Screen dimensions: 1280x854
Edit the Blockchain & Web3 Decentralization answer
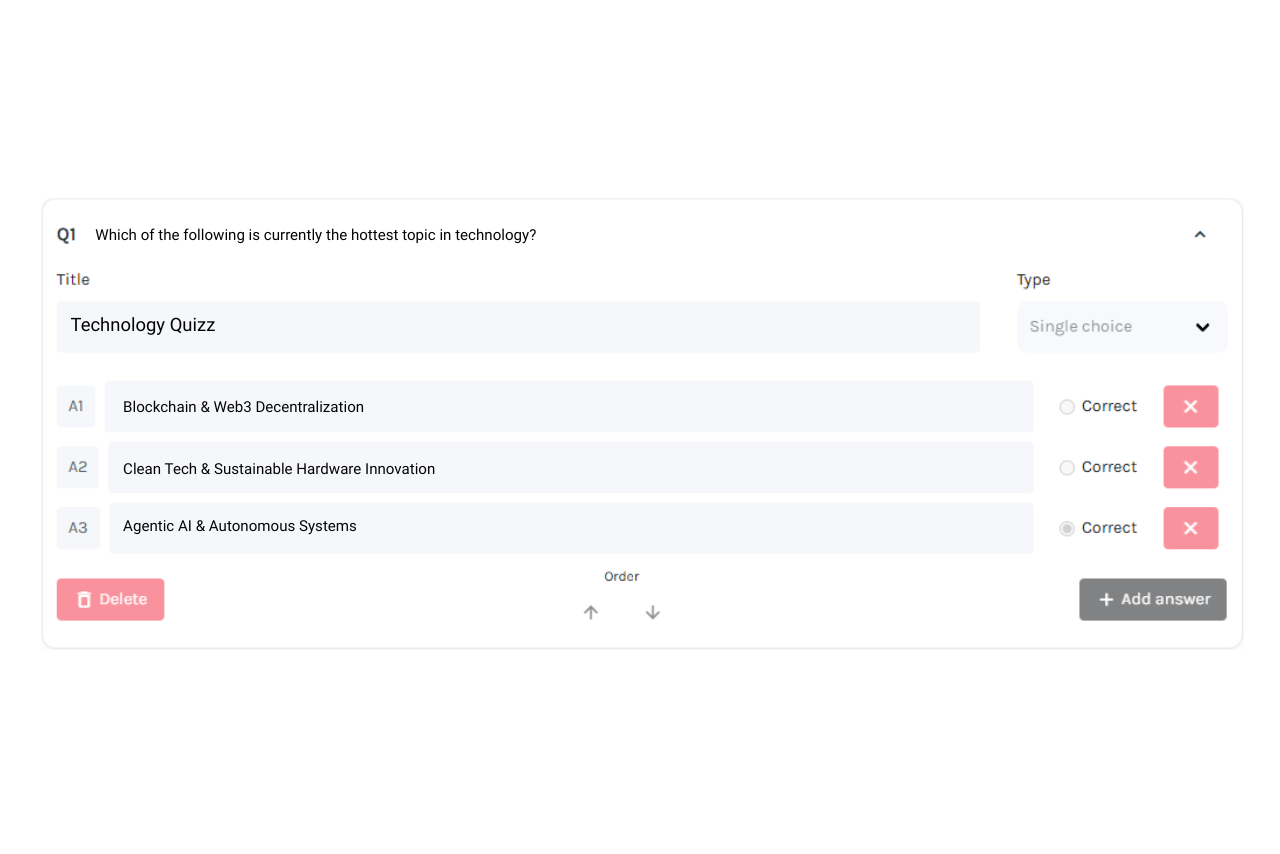(568, 407)
